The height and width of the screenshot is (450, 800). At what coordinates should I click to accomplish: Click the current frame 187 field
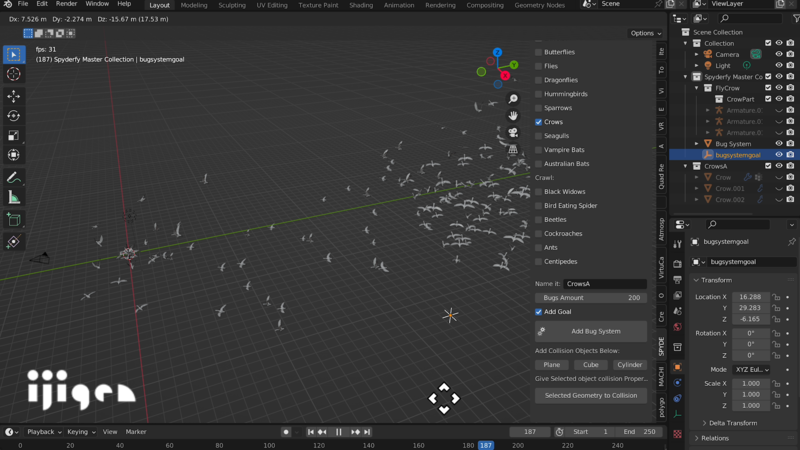tap(530, 432)
